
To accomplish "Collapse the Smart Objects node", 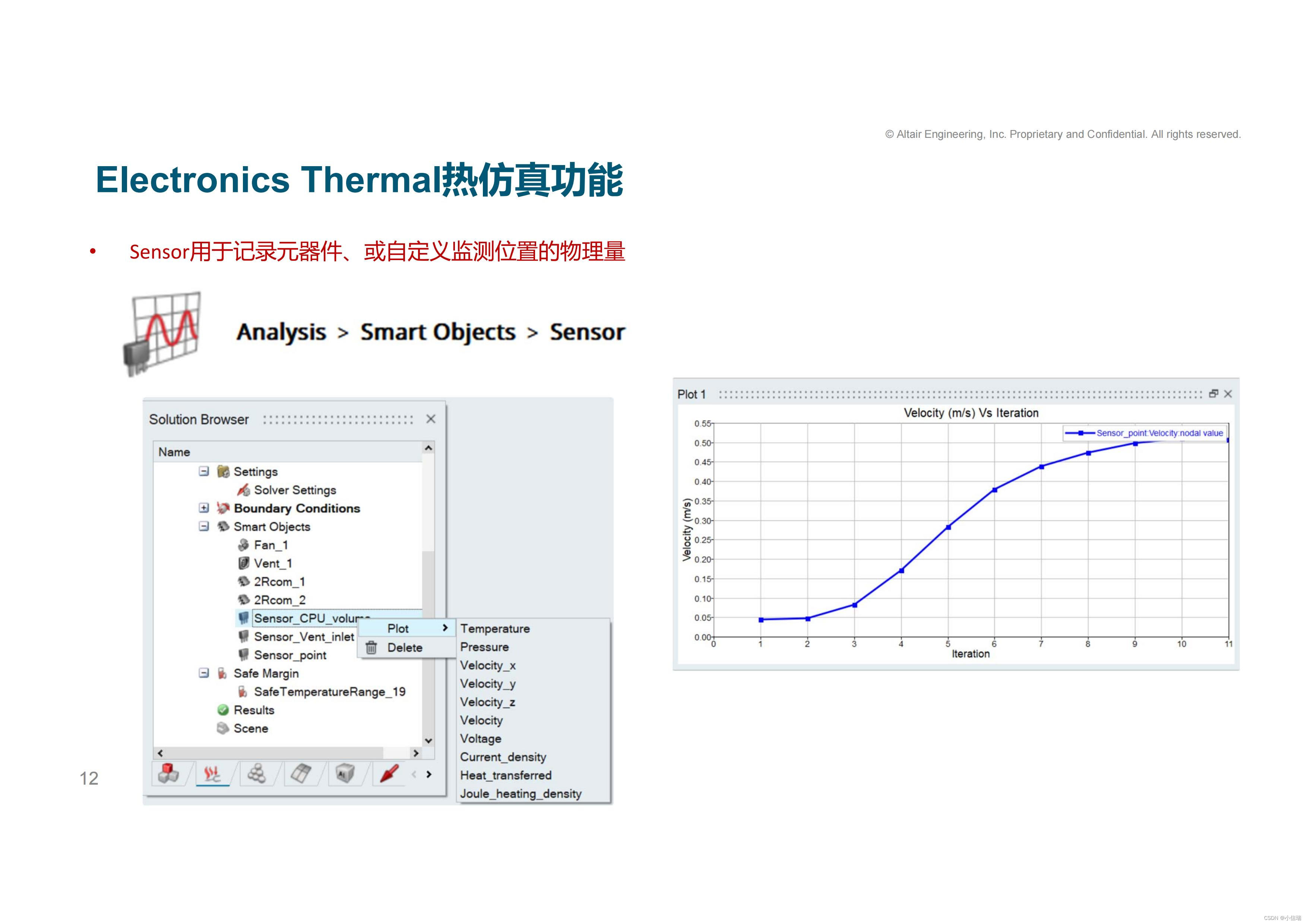I will coord(204,526).
